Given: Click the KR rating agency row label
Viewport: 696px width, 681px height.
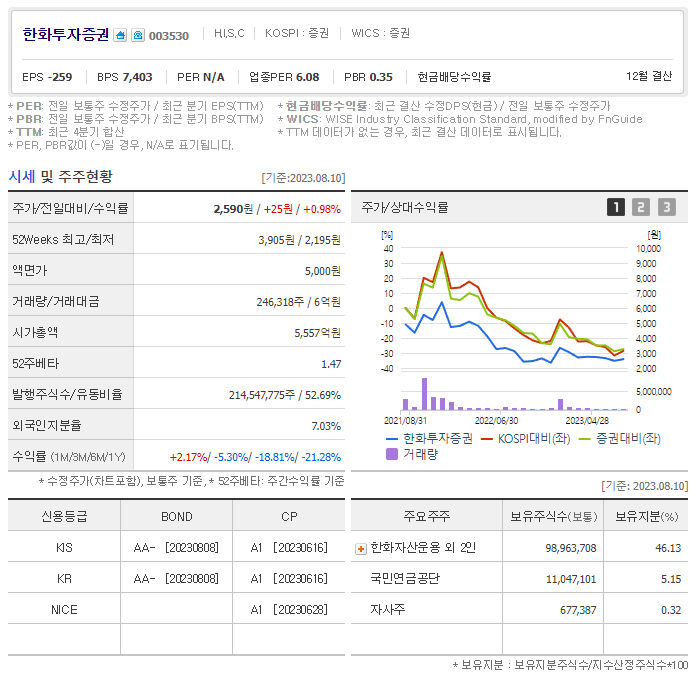Looking at the screenshot, I should pyautogui.click(x=64, y=579).
